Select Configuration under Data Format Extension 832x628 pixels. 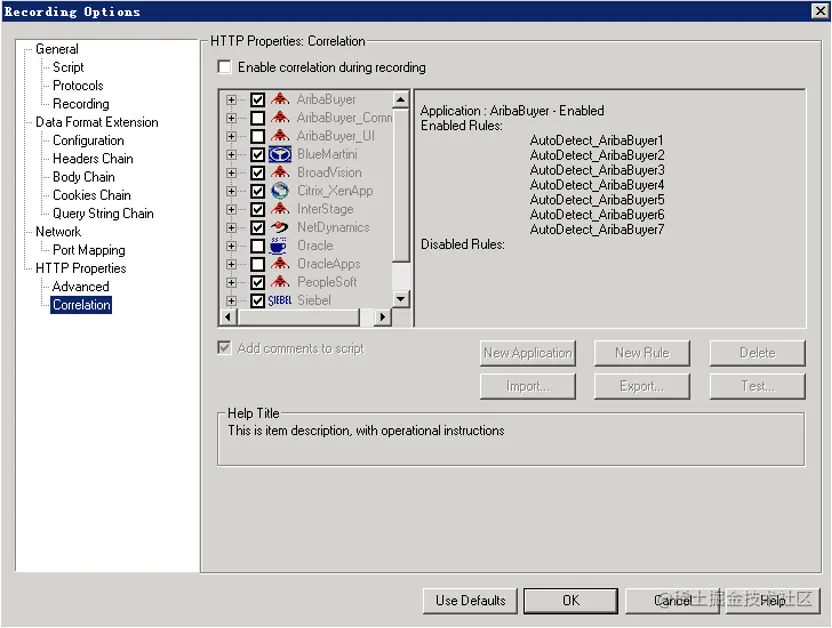coord(88,141)
